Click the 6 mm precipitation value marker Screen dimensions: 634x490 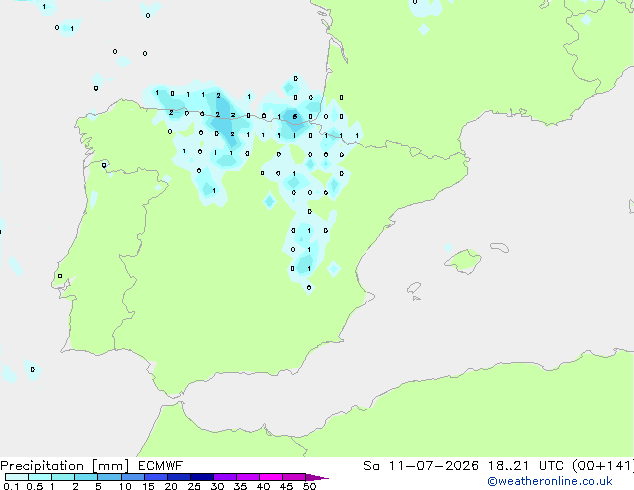click(x=295, y=117)
